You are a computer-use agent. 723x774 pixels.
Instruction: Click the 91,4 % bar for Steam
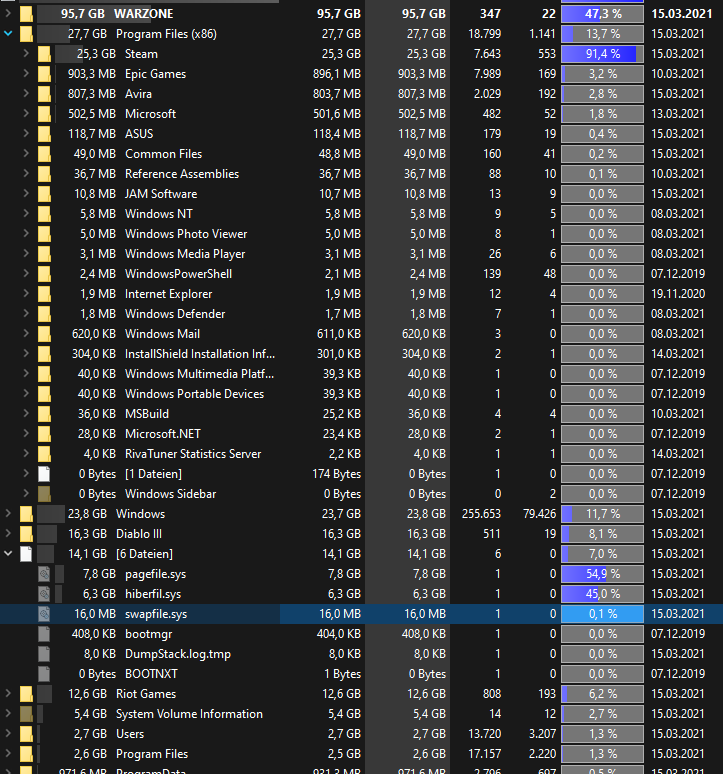click(603, 54)
